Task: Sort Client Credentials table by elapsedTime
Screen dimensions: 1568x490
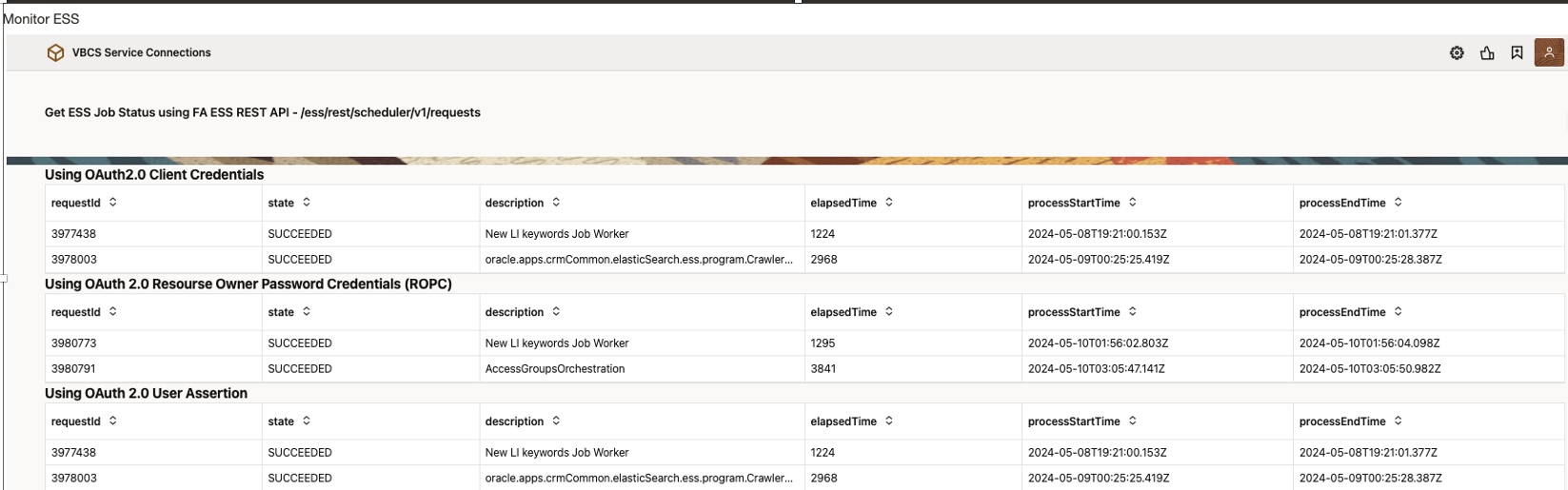Action: [x=889, y=203]
